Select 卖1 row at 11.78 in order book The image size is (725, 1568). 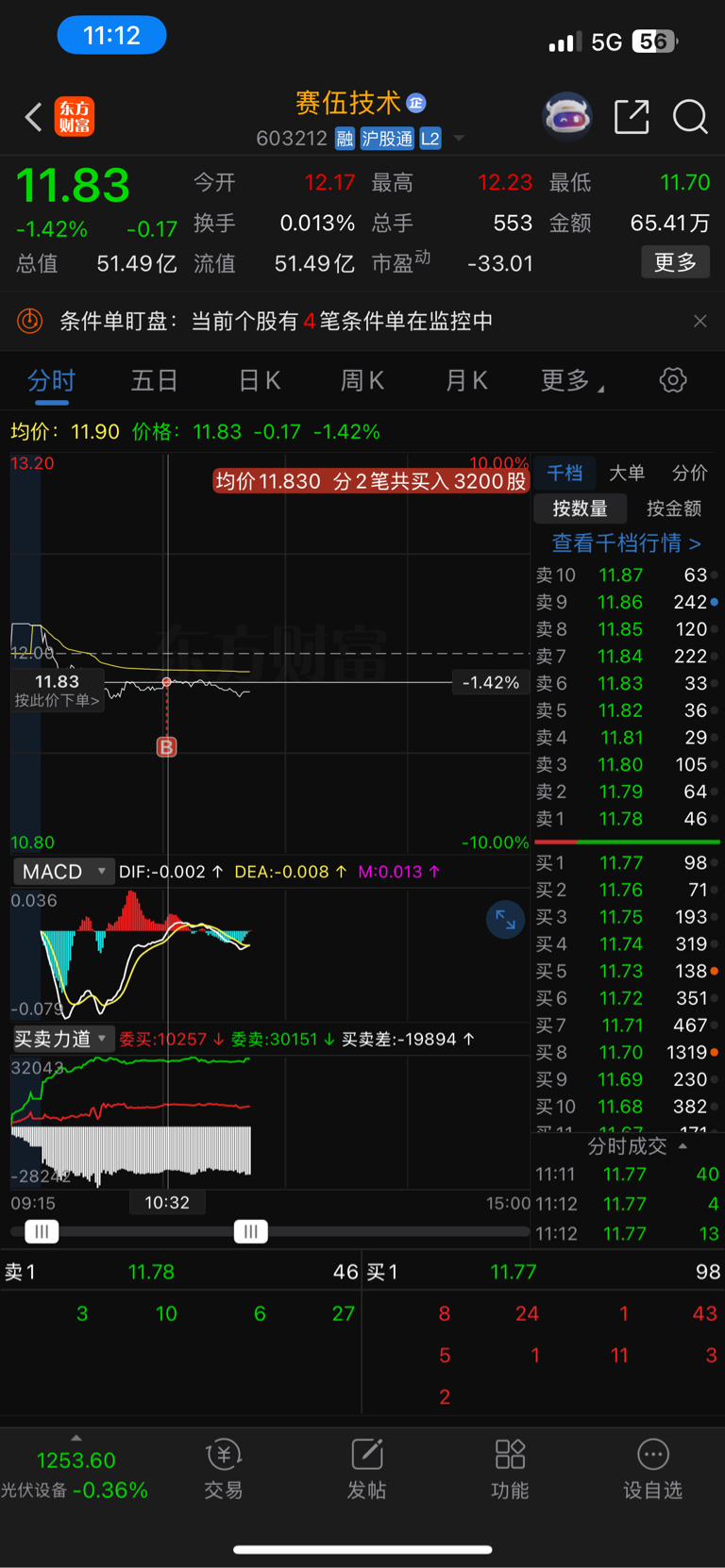click(626, 819)
